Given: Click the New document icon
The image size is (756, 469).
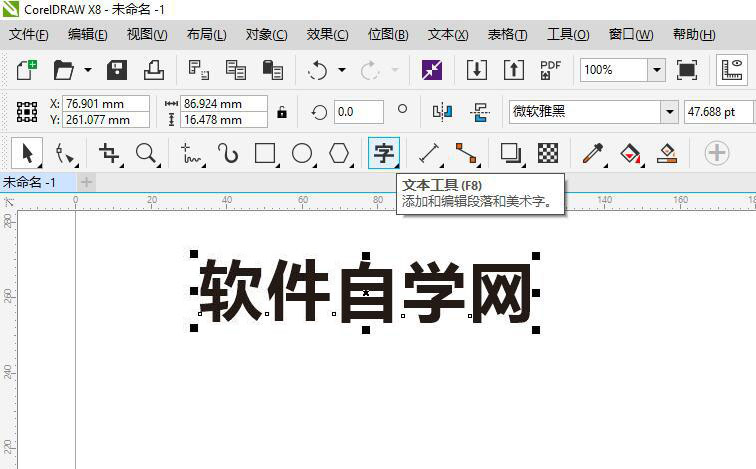Looking at the screenshot, I should pyautogui.click(x=27, y=70).
